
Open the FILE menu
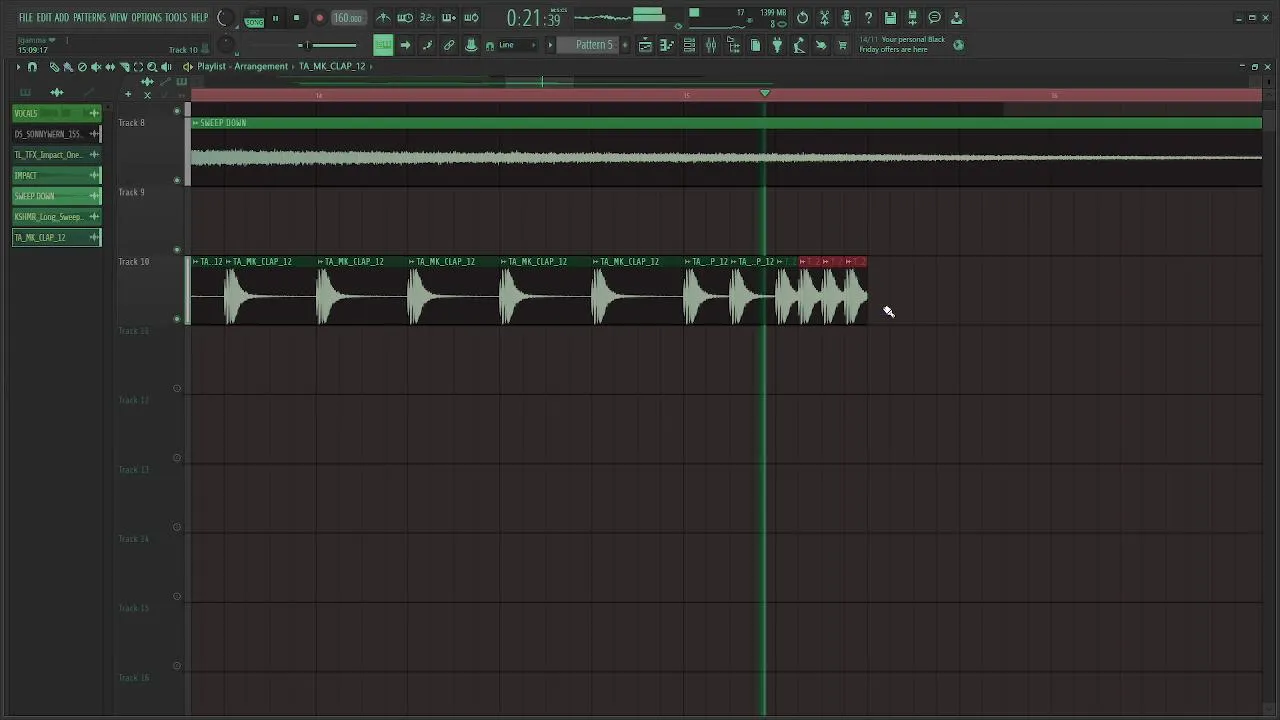(26, 18)
